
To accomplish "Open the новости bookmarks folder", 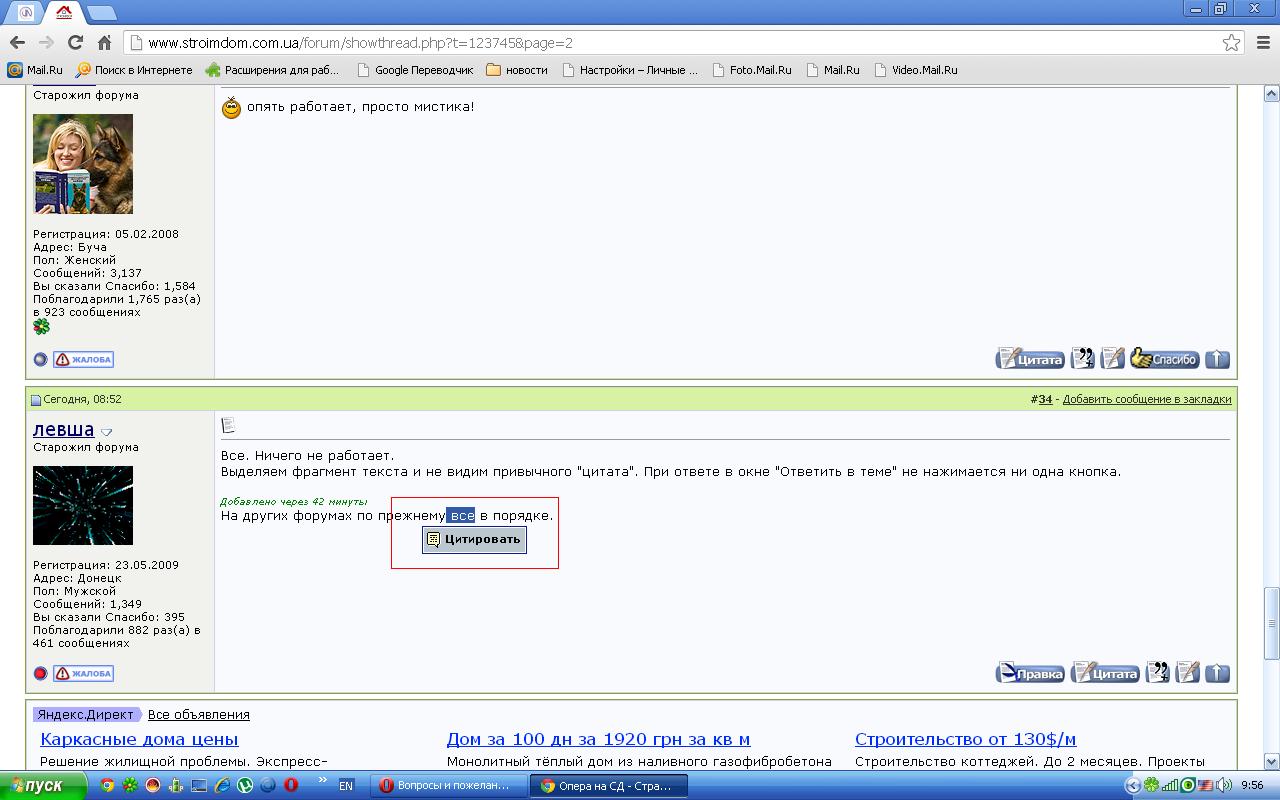I will pyautogui.click(x=517, y=70).
